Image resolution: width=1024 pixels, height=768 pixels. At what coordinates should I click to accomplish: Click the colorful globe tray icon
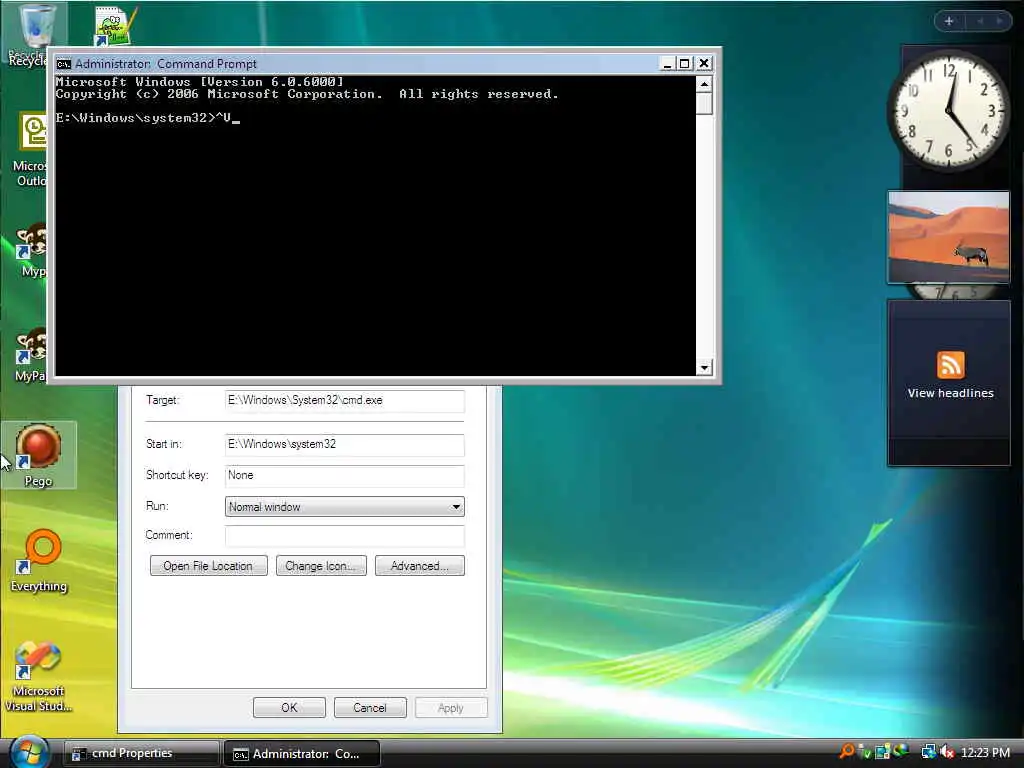point(901,751)
